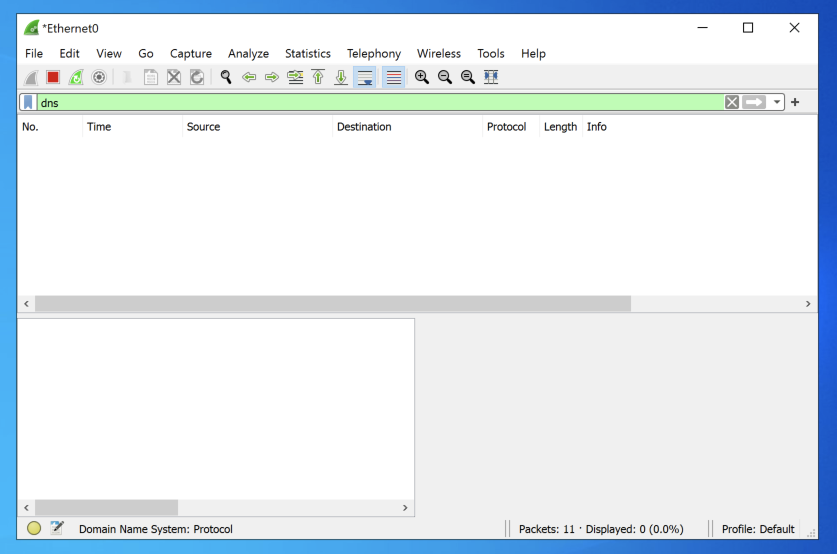Image resolution: width=837 pixels, height=554 pixels.
Task: Sort by the No. column header
Action: tap(50, 127)
